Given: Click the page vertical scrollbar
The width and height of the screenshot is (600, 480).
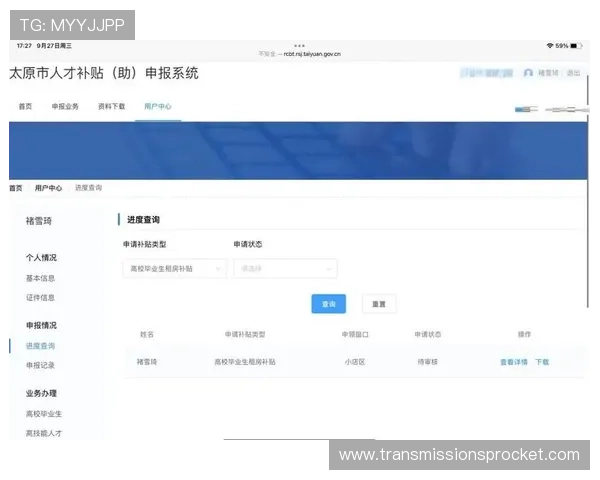Looking at the screenshot, I should point(588,191).
